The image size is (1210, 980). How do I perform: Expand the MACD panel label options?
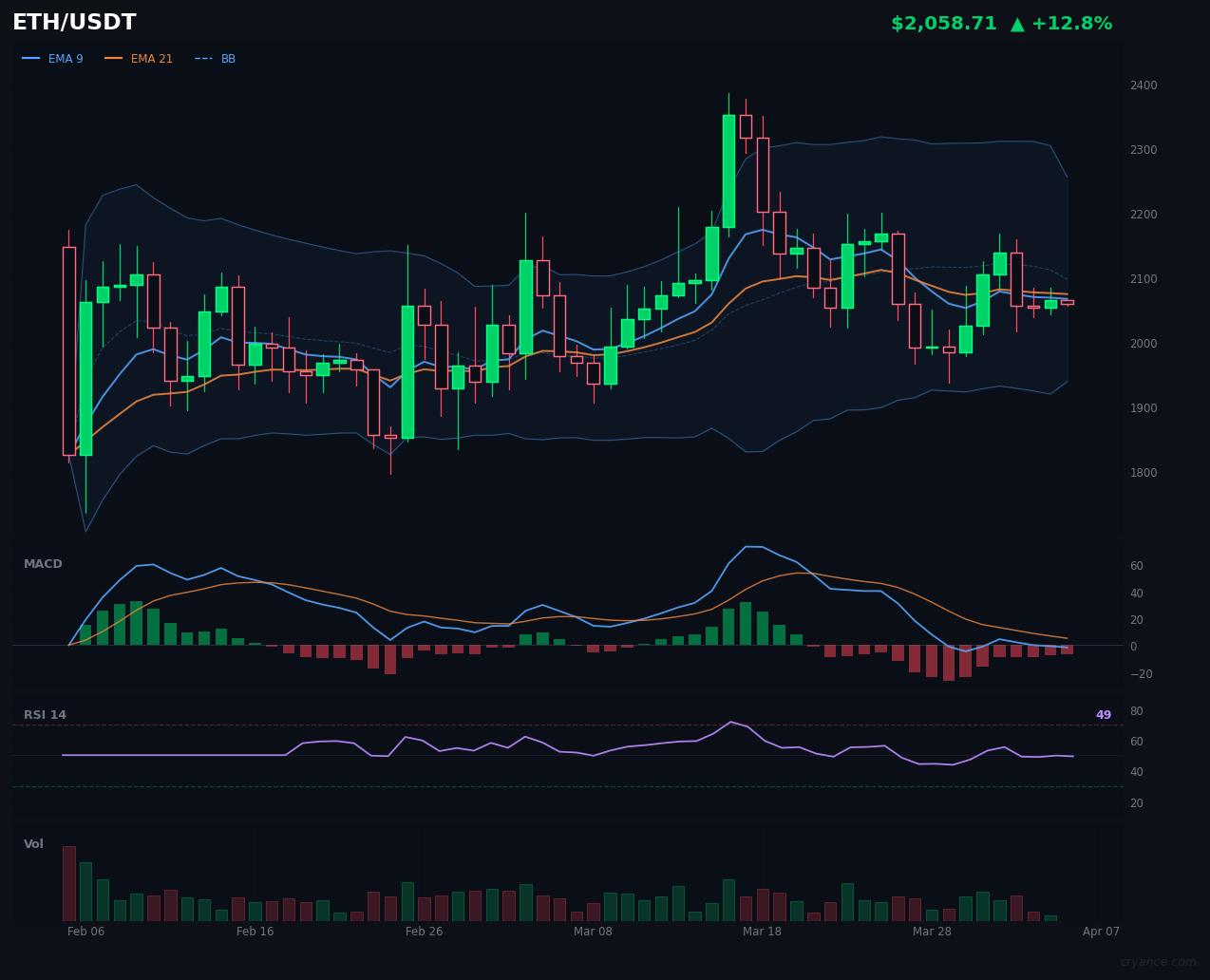point(43,563)
